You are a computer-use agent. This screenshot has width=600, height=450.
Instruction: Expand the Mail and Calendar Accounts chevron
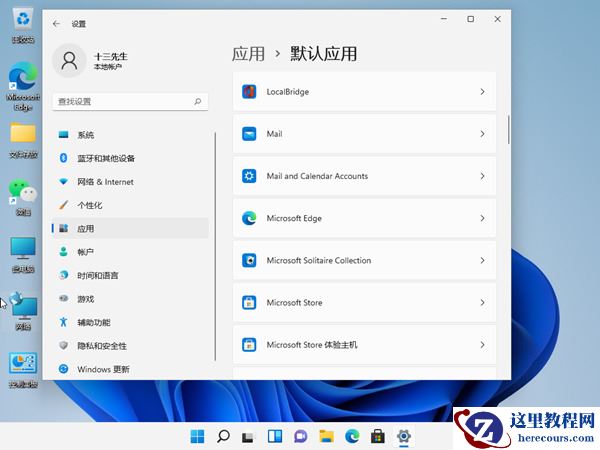(x=482, y=176)
